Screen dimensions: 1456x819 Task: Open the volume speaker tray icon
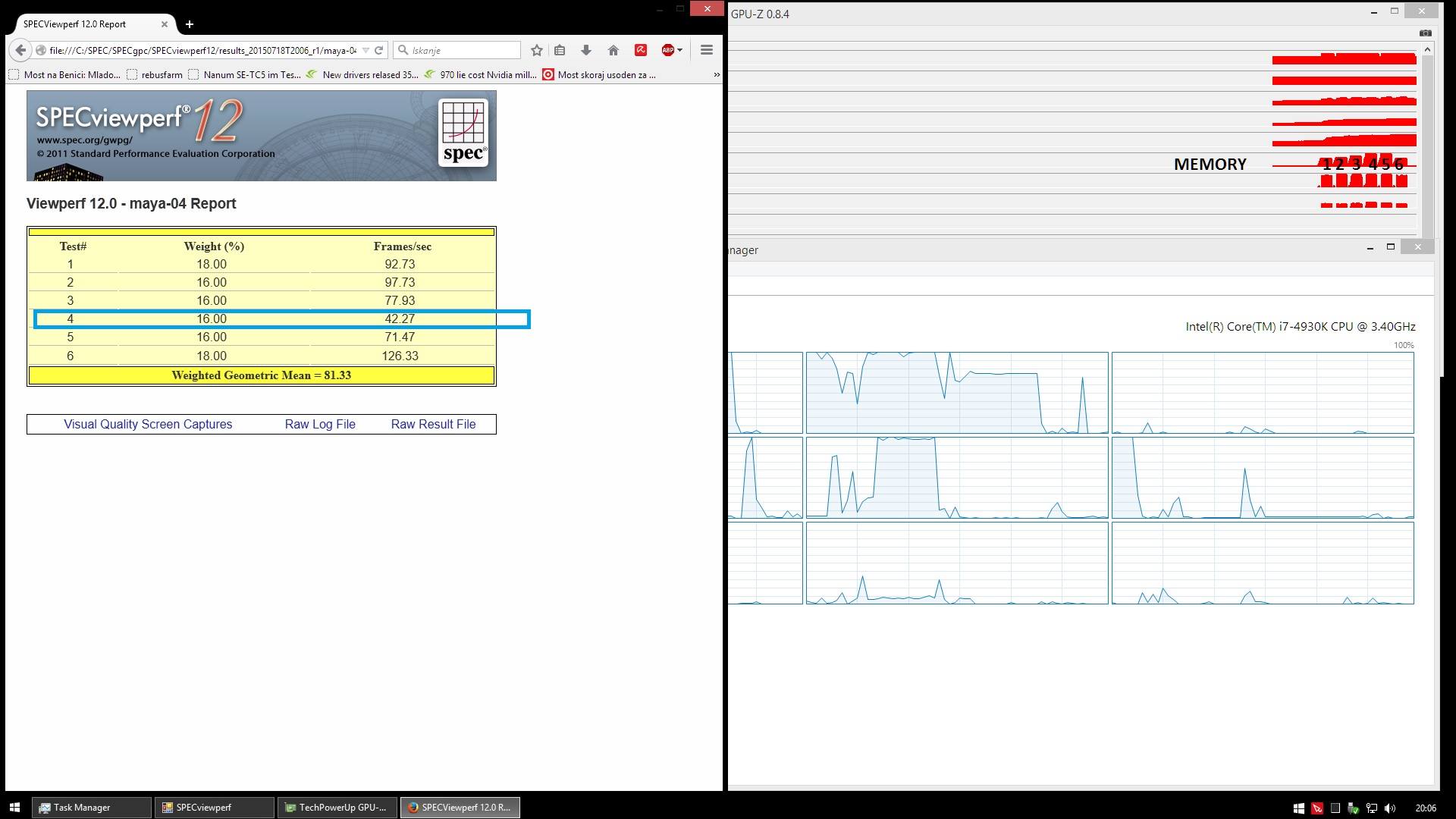click(x=1390, y=808)
